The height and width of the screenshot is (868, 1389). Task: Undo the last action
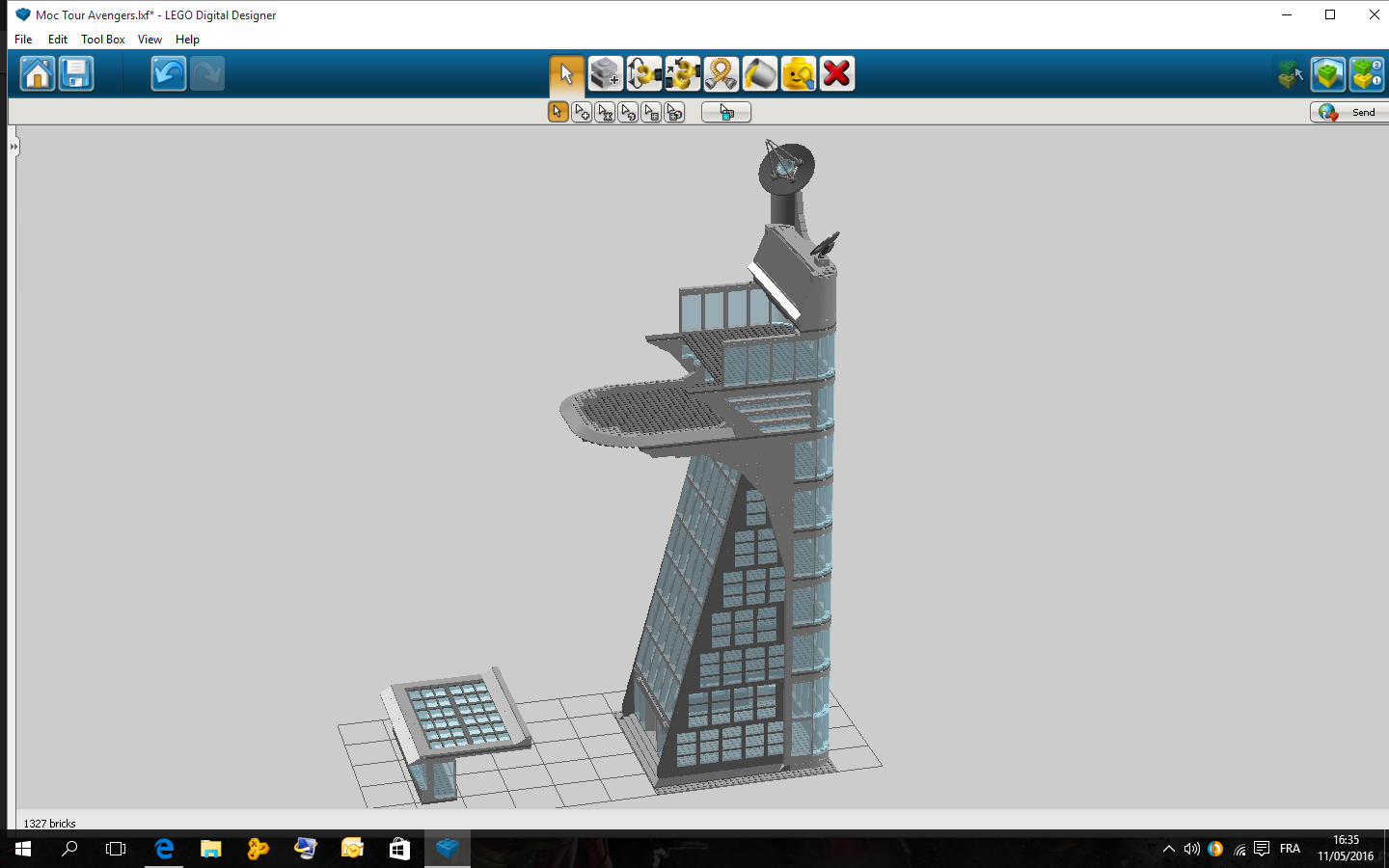click(x=168, y=73)
